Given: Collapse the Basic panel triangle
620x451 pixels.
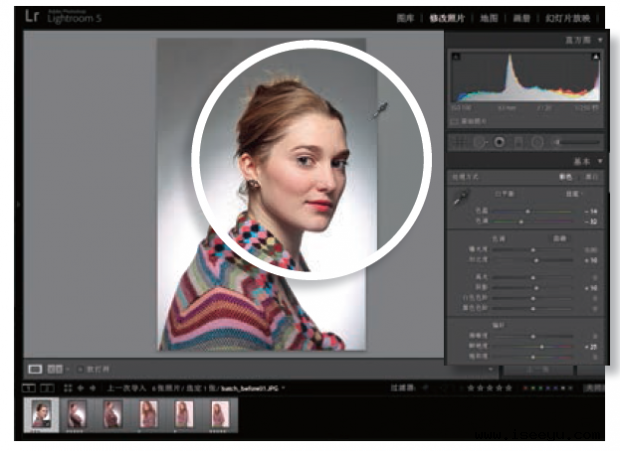Looking at the screenshot, I should (600, 161).
